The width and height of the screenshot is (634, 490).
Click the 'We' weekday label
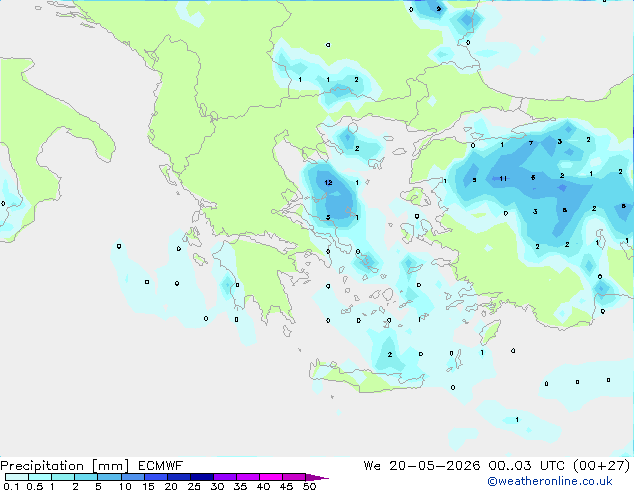[x=372, y=466]
